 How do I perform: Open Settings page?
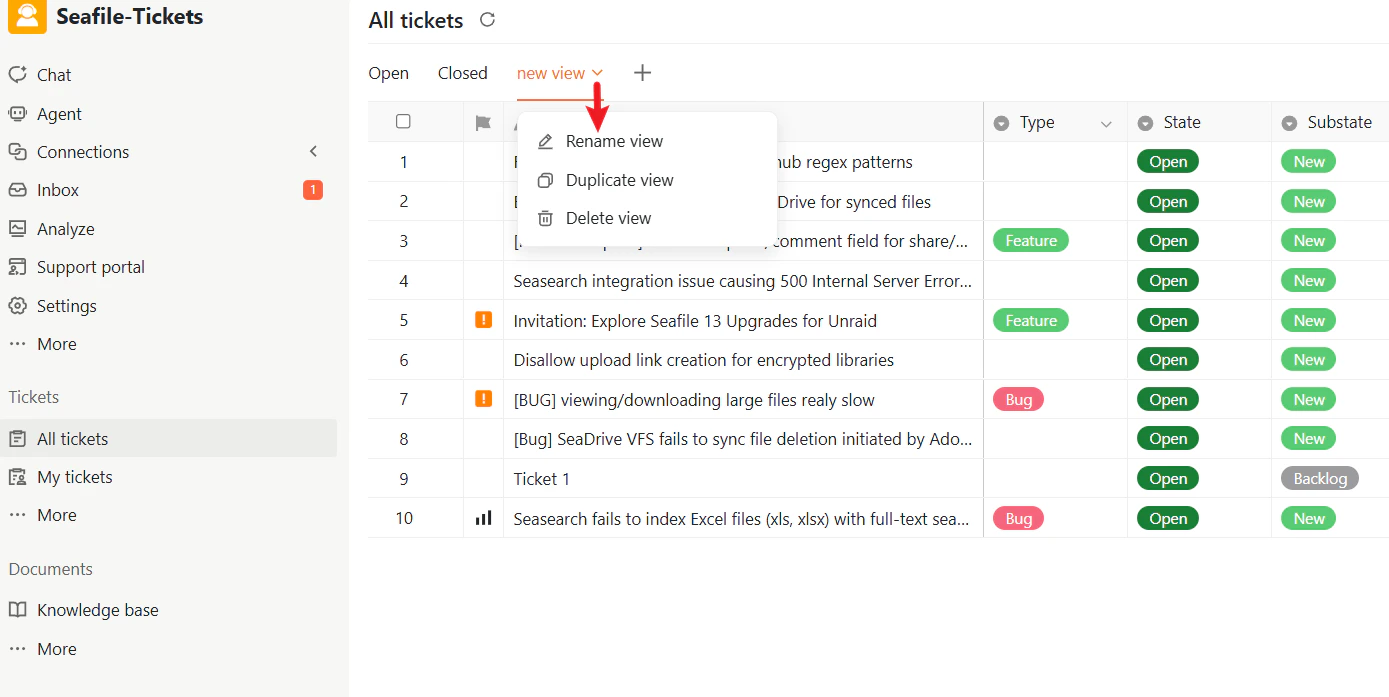(x=66, y=306)
